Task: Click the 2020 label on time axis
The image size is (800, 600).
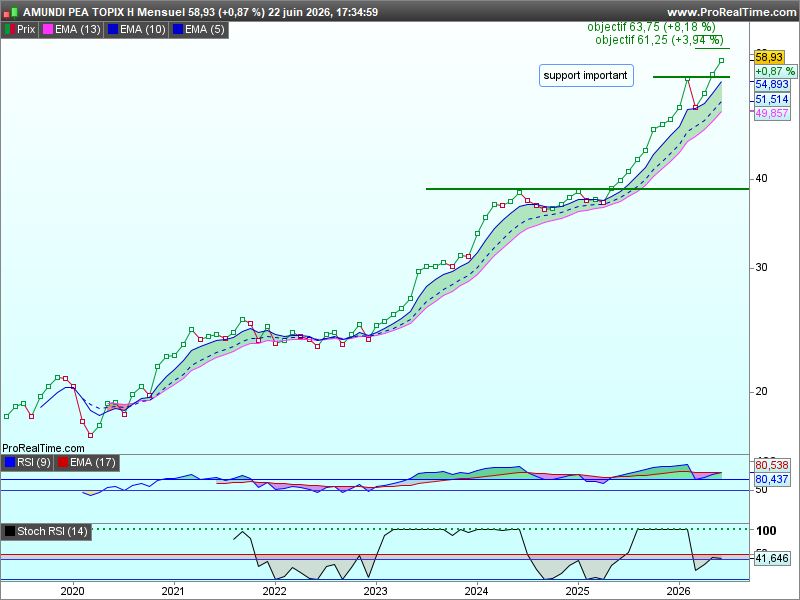Action: tap(72, 591)
